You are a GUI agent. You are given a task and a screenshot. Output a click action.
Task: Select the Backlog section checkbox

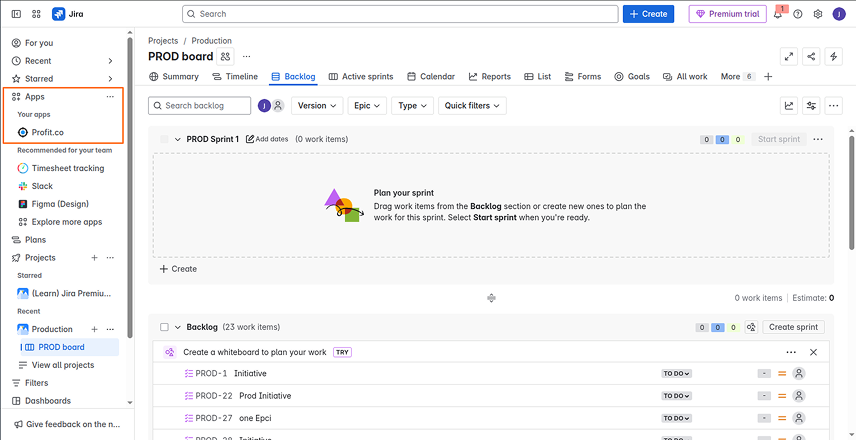click(164, 327)
